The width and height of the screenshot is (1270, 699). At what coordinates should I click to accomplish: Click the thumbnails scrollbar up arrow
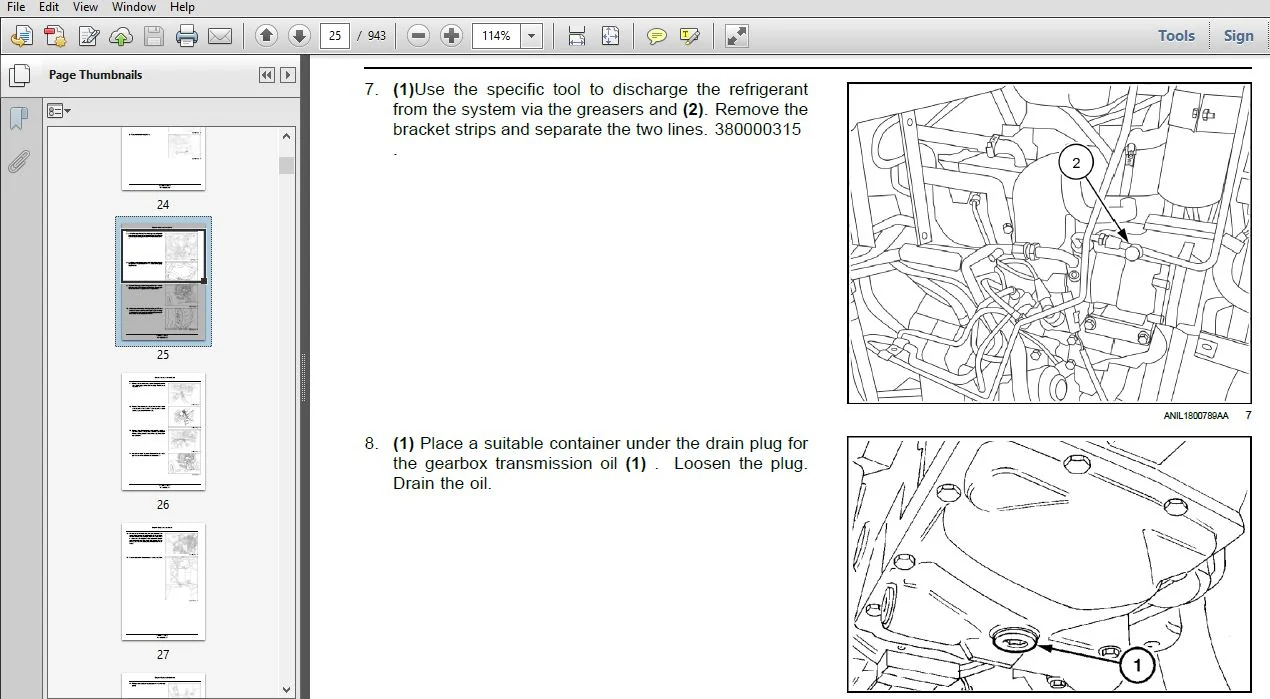[287, 135]
